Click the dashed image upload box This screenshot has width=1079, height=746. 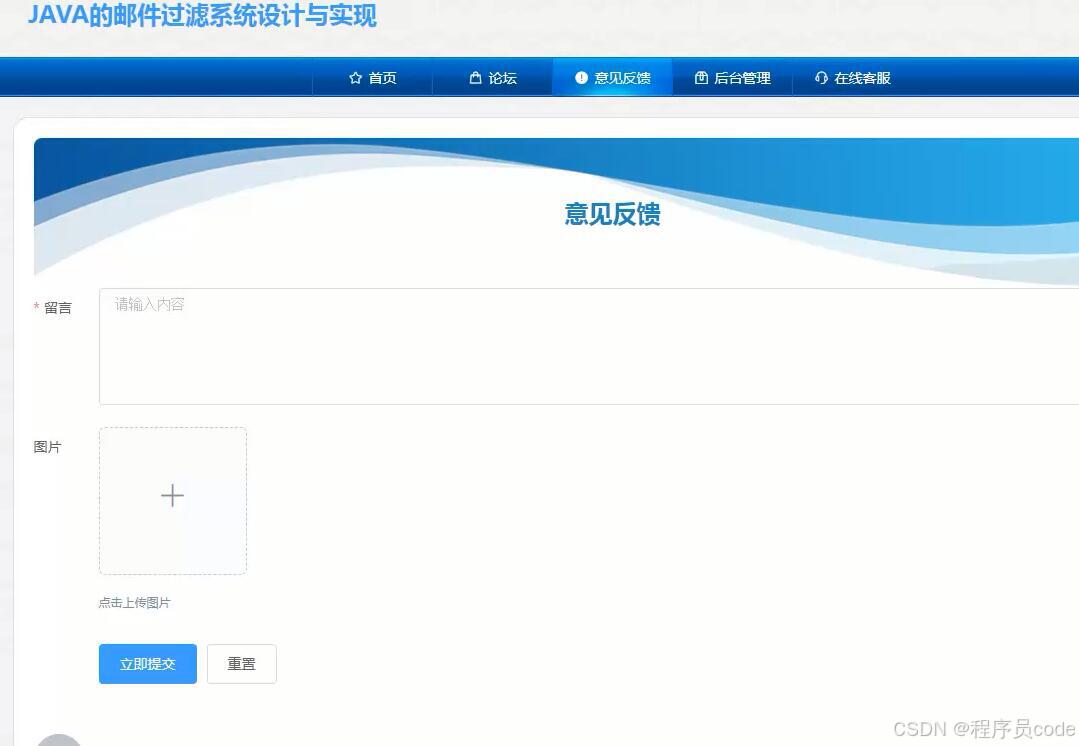pyautogui.click(x=172, y=500)
